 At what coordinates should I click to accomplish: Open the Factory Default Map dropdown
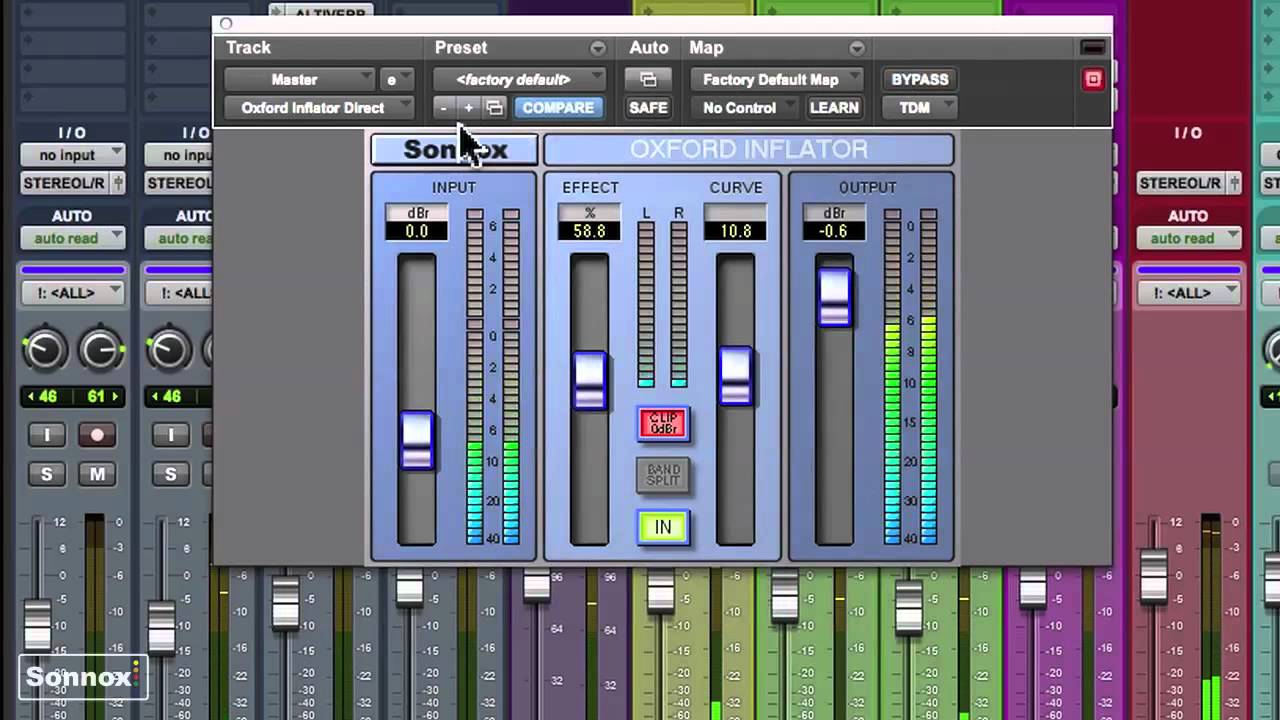777,79
